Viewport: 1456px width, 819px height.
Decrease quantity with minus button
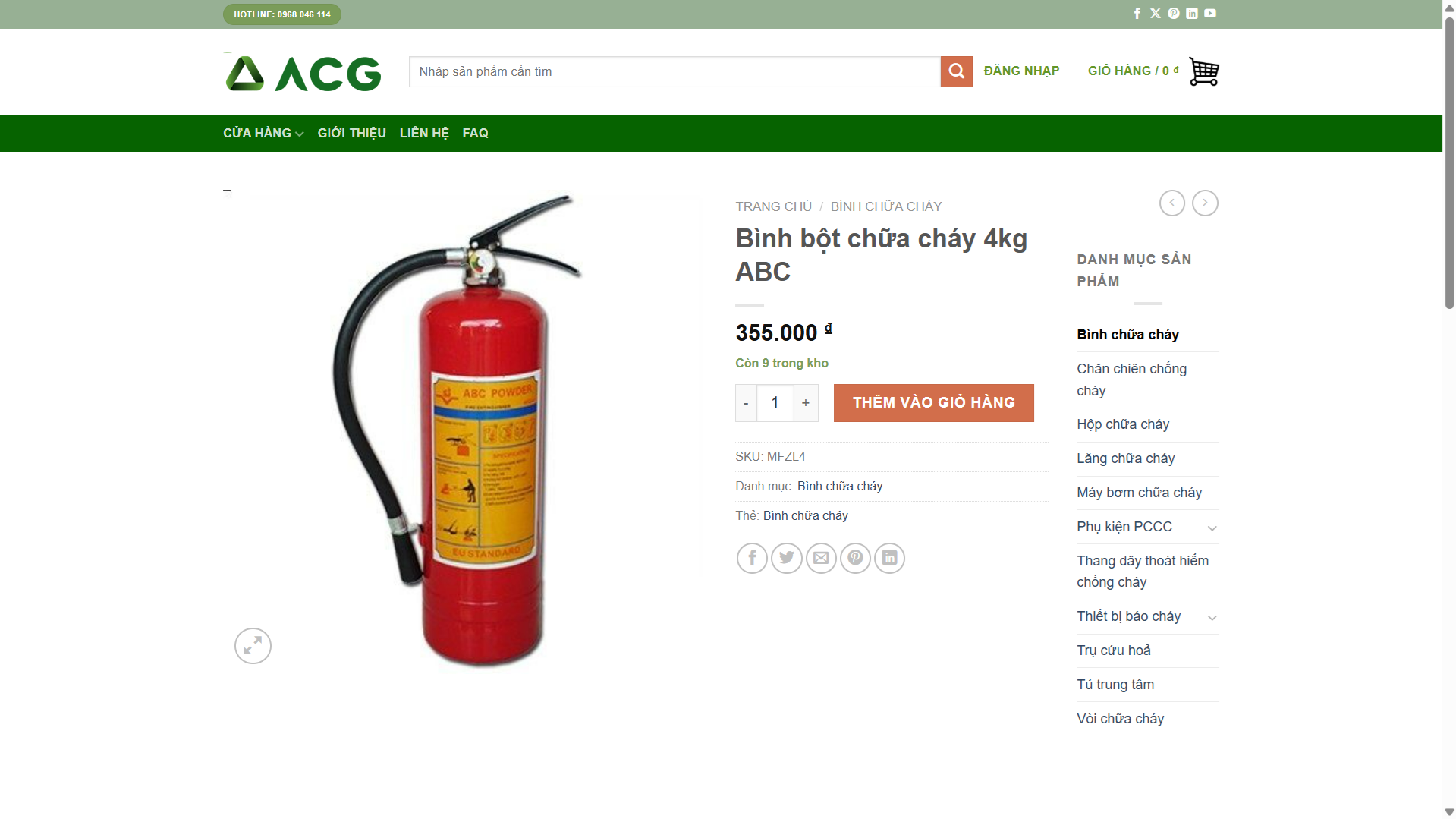click(x=746, y=403)
